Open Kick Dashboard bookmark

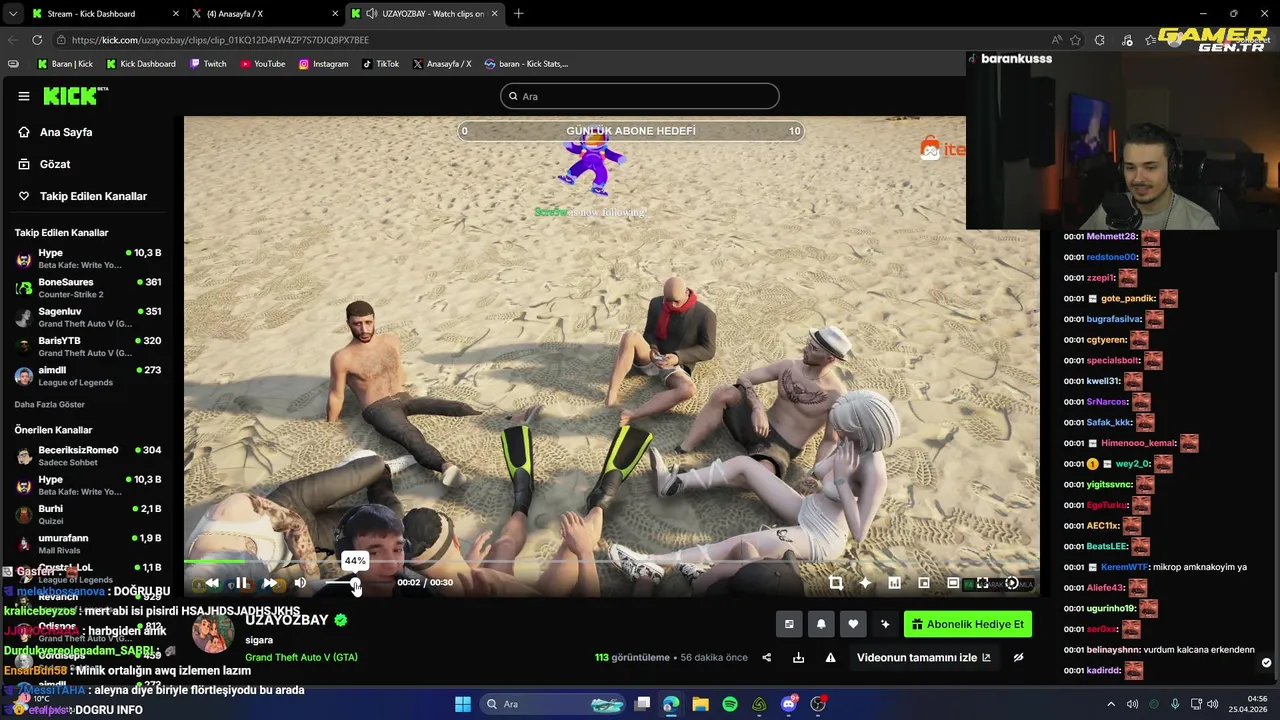click(141, 64)
